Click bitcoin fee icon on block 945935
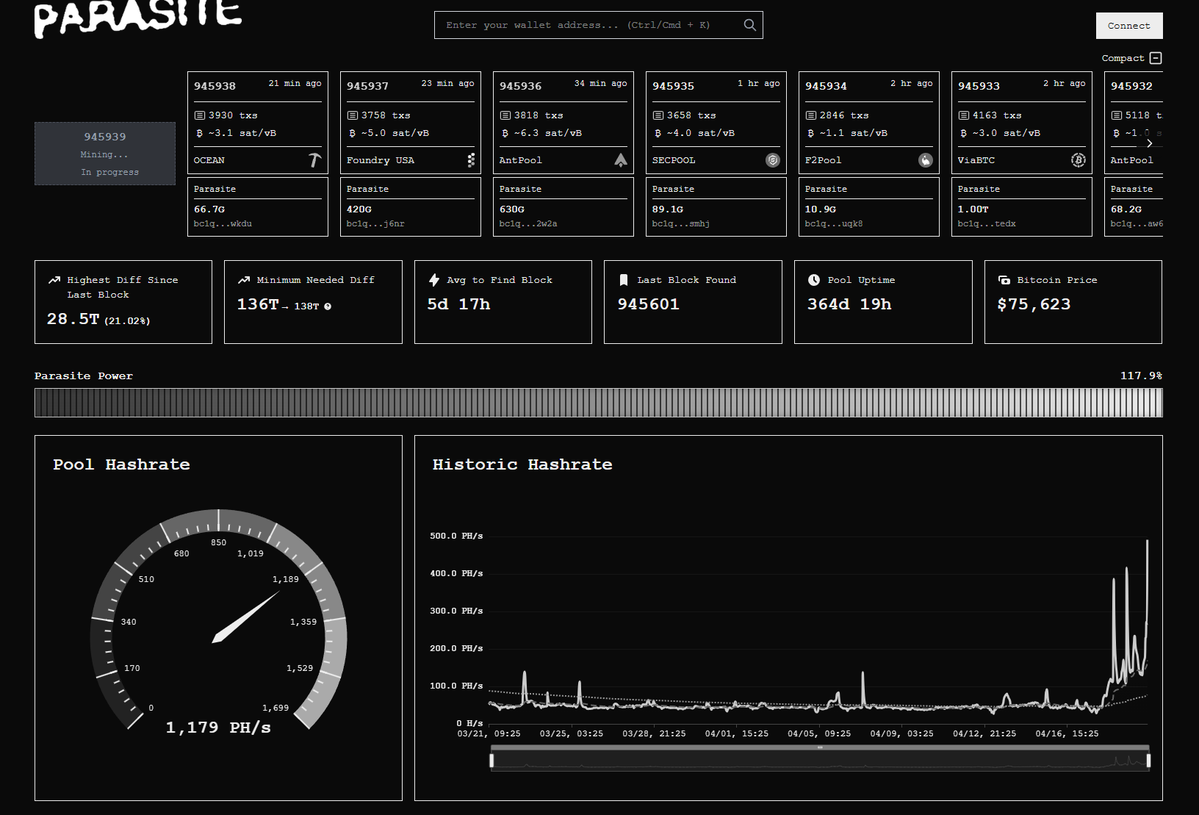The image size is (1199, 815). click(x=658, y=133)
